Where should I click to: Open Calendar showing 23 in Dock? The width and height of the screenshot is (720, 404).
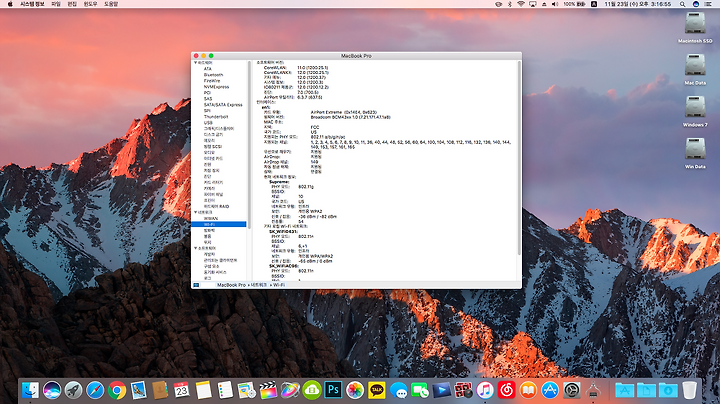coord(182,390)
